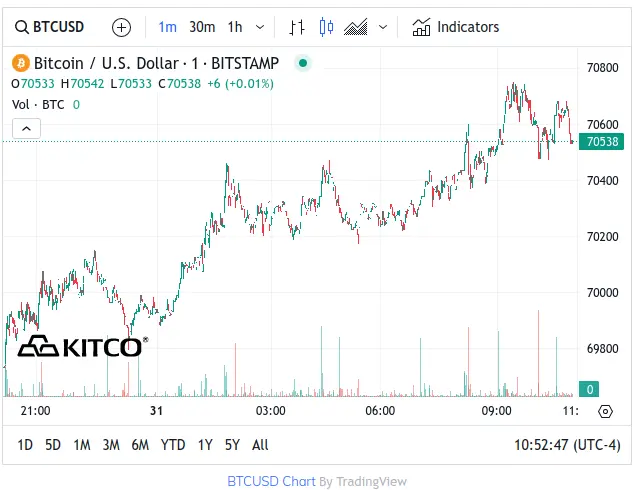The image size is (639, 490).
Task: Select the All date range
Action: 260,445
